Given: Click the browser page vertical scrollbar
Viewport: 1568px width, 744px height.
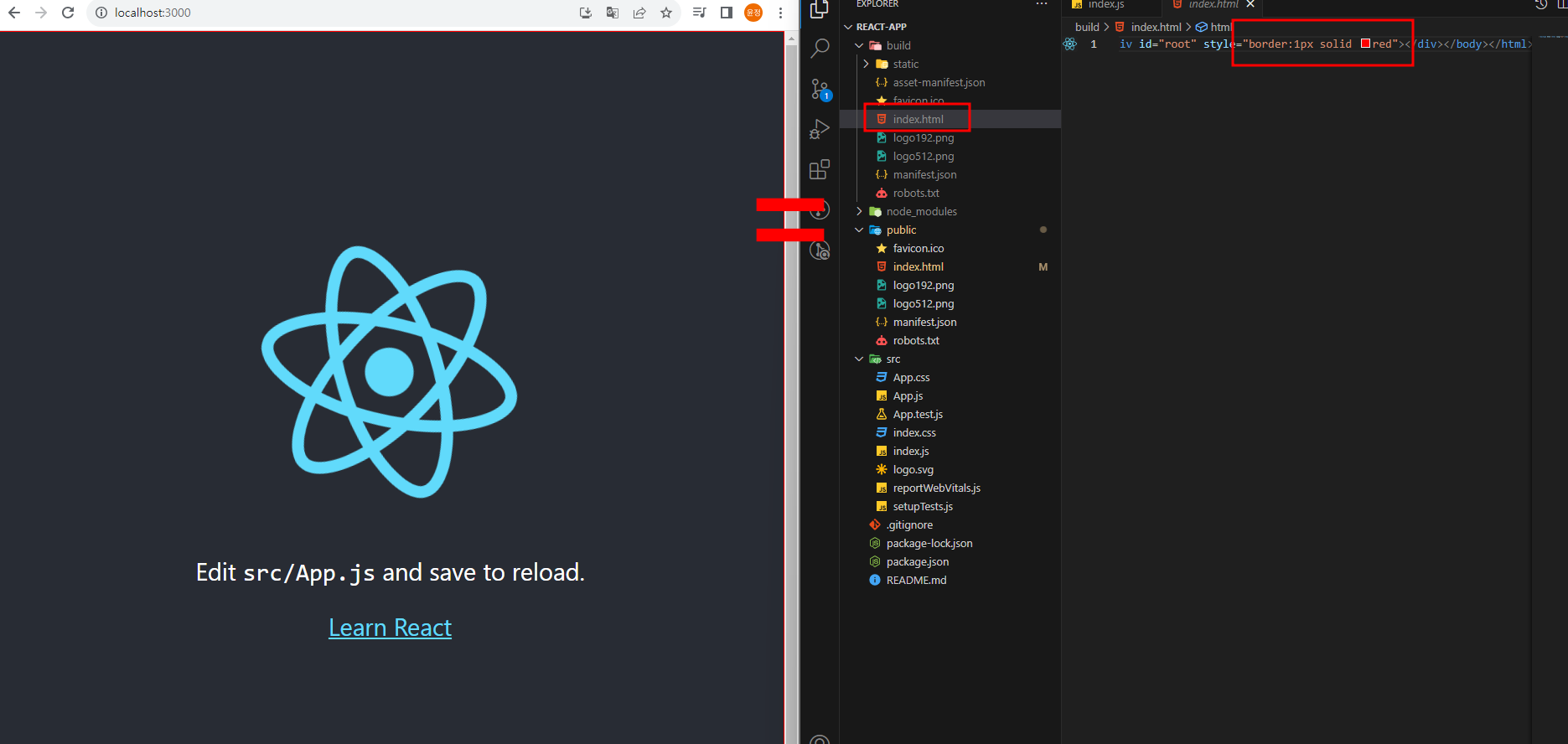Looking at the screenshot, I should point(792,385).
